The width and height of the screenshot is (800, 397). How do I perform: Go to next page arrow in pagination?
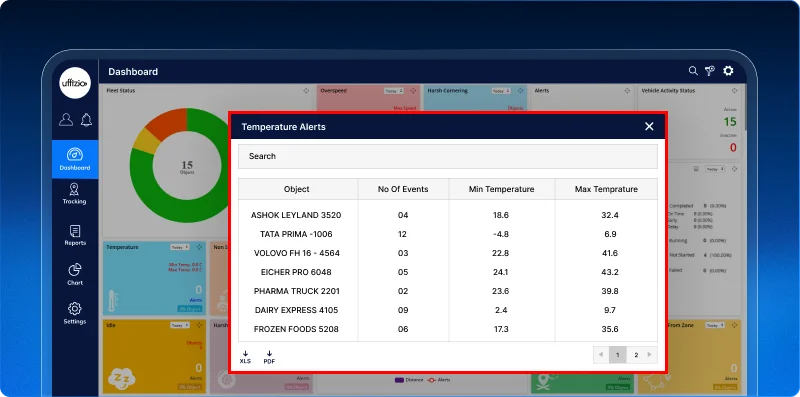point(650,355)
